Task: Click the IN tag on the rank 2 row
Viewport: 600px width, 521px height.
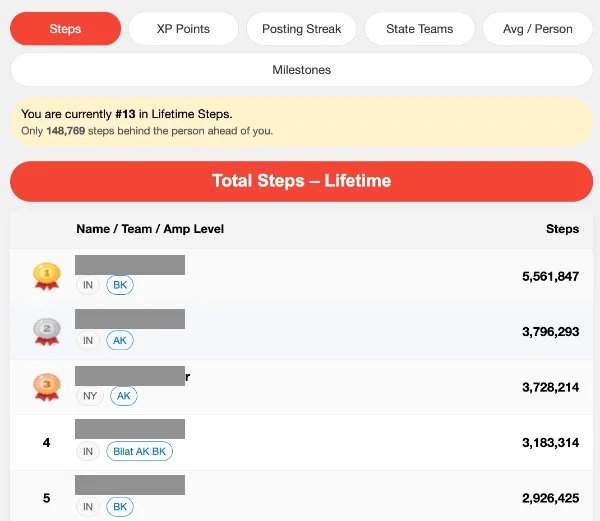Action: click(x=88, y=340)
